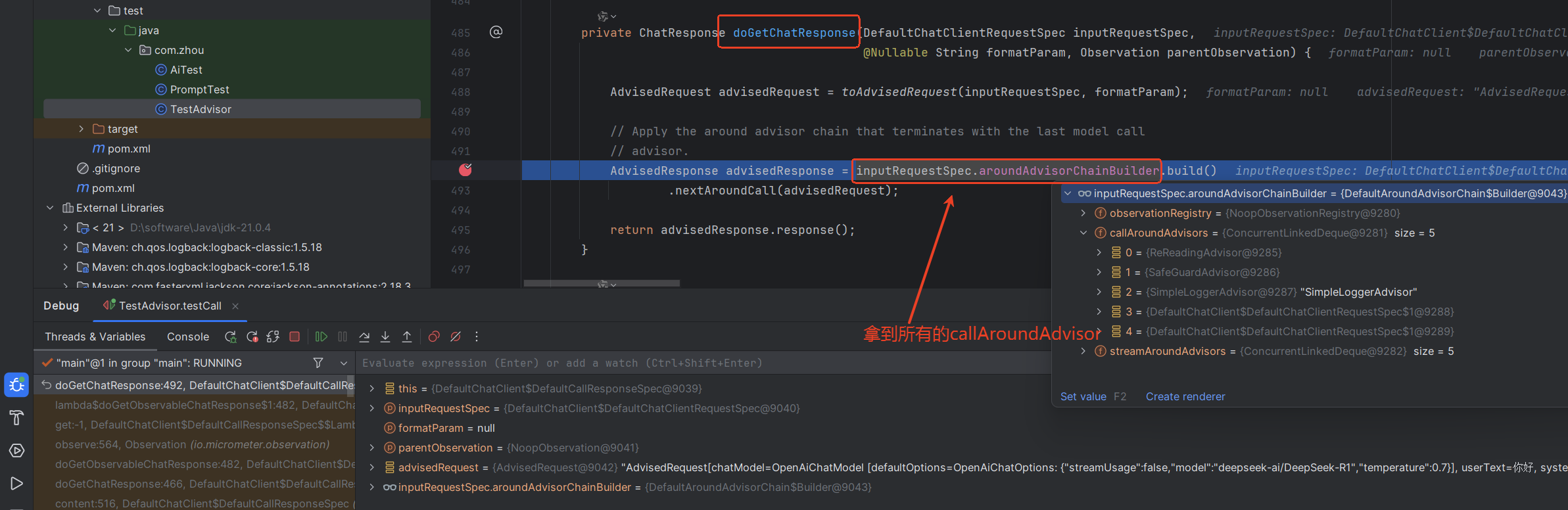Toggle Mute Breakpoints icon
The width and height of the screenshot is (1568, 510).
click(x=456, y=336)
